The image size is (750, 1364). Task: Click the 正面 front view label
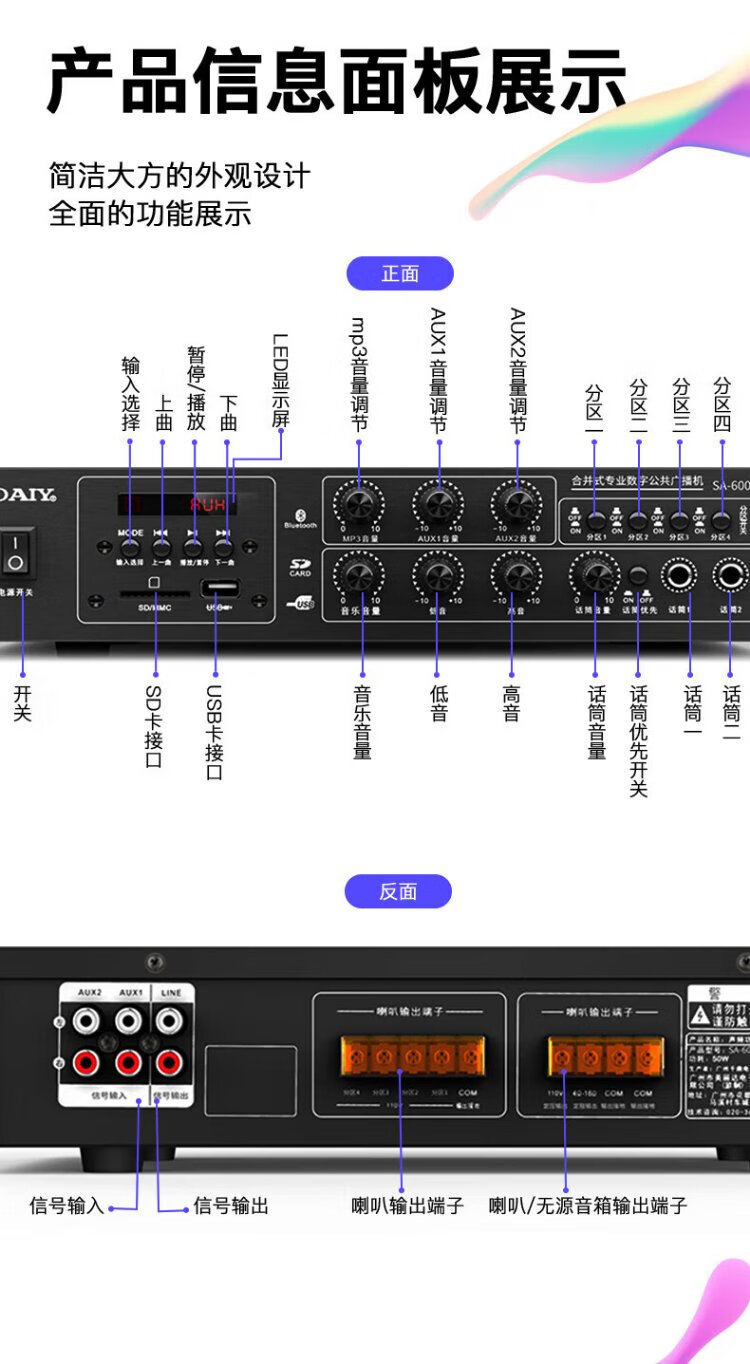(x=400, y=274)
